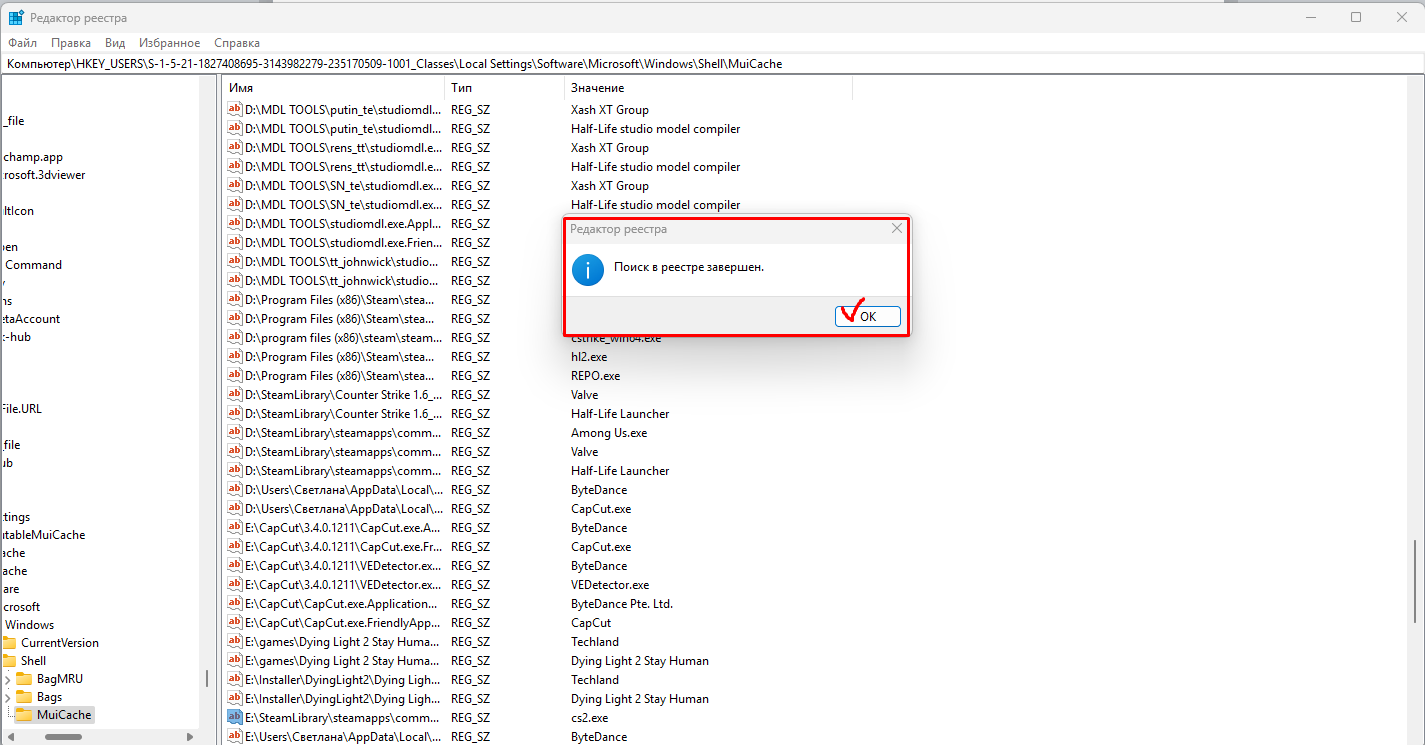
Task: Click value 'Half-Life studio model compiler' of putin_te row
Action: pos(655,129)
